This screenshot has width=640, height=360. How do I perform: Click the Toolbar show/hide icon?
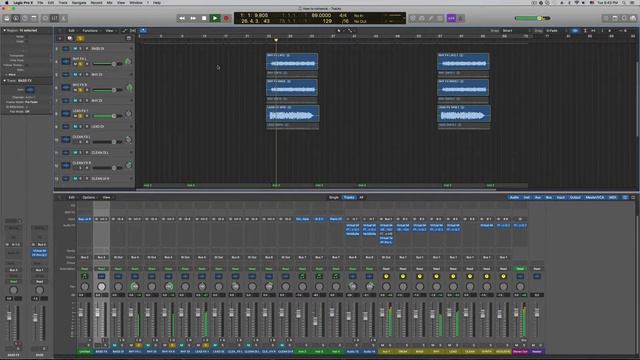[x=34, y=18]
